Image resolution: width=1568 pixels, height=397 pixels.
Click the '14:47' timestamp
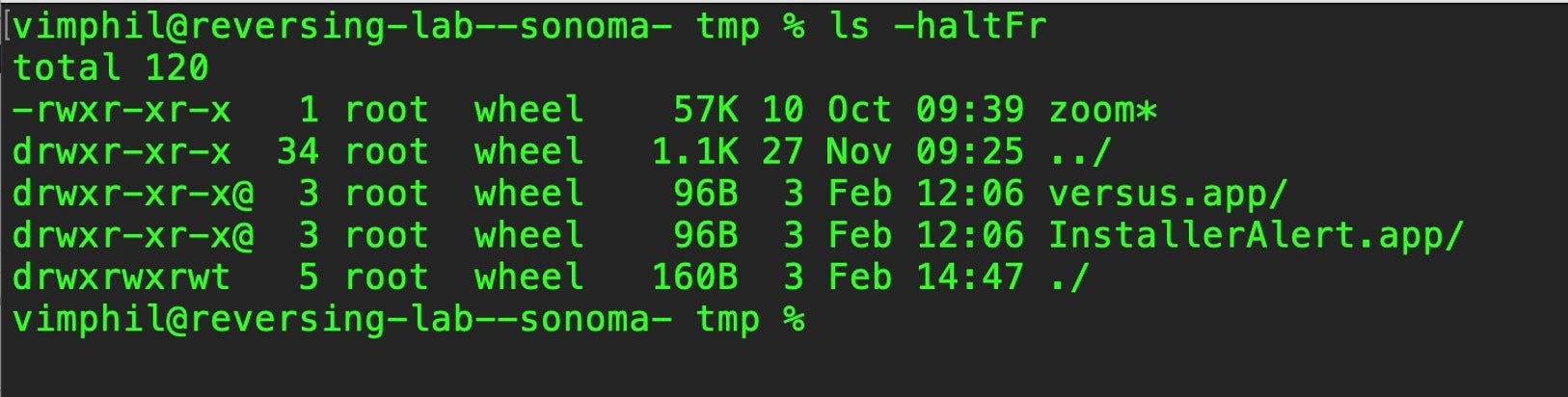click(x=969, y=278)
